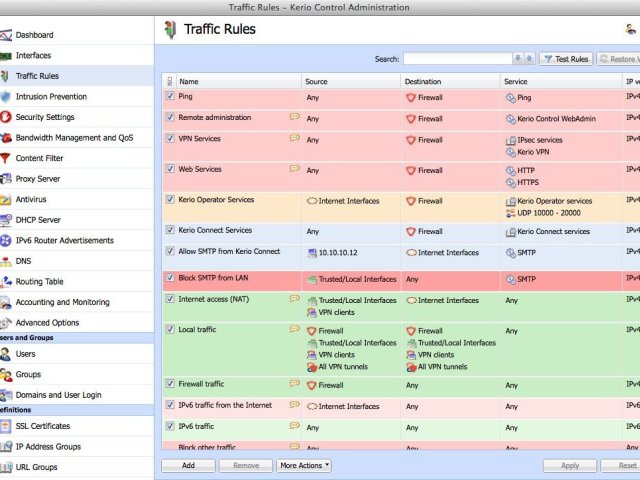Go to DHCP Server section
Image resolution: width=640 pixels, height=480 pixels.
(38, 220)
